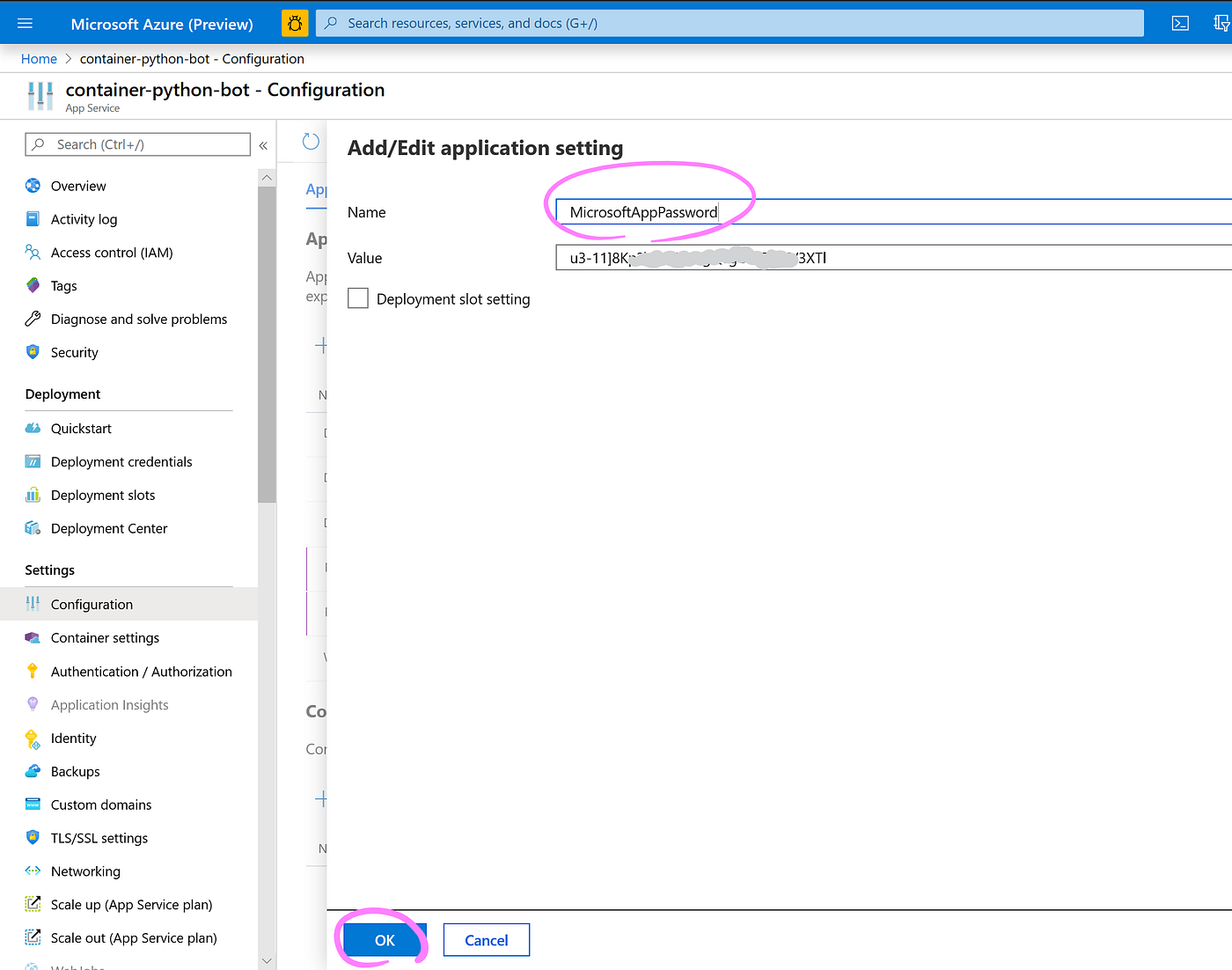Image resolution: width=1232 pixels, height=970 pixels.
Task: Open Container settings
Action: 105,637
